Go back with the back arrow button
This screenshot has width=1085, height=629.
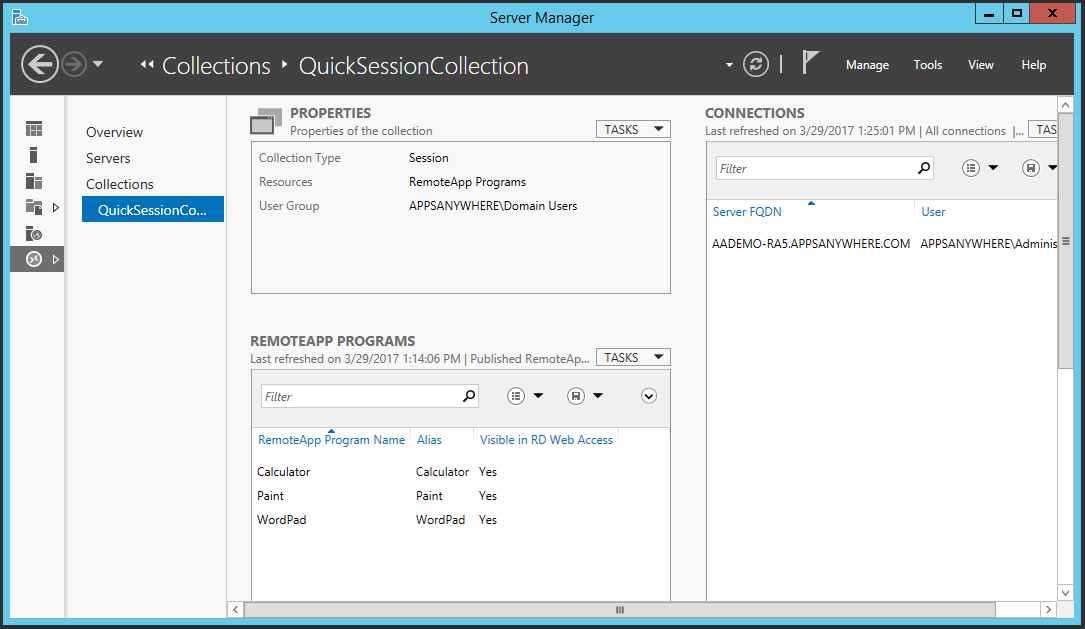pos(40,65)
